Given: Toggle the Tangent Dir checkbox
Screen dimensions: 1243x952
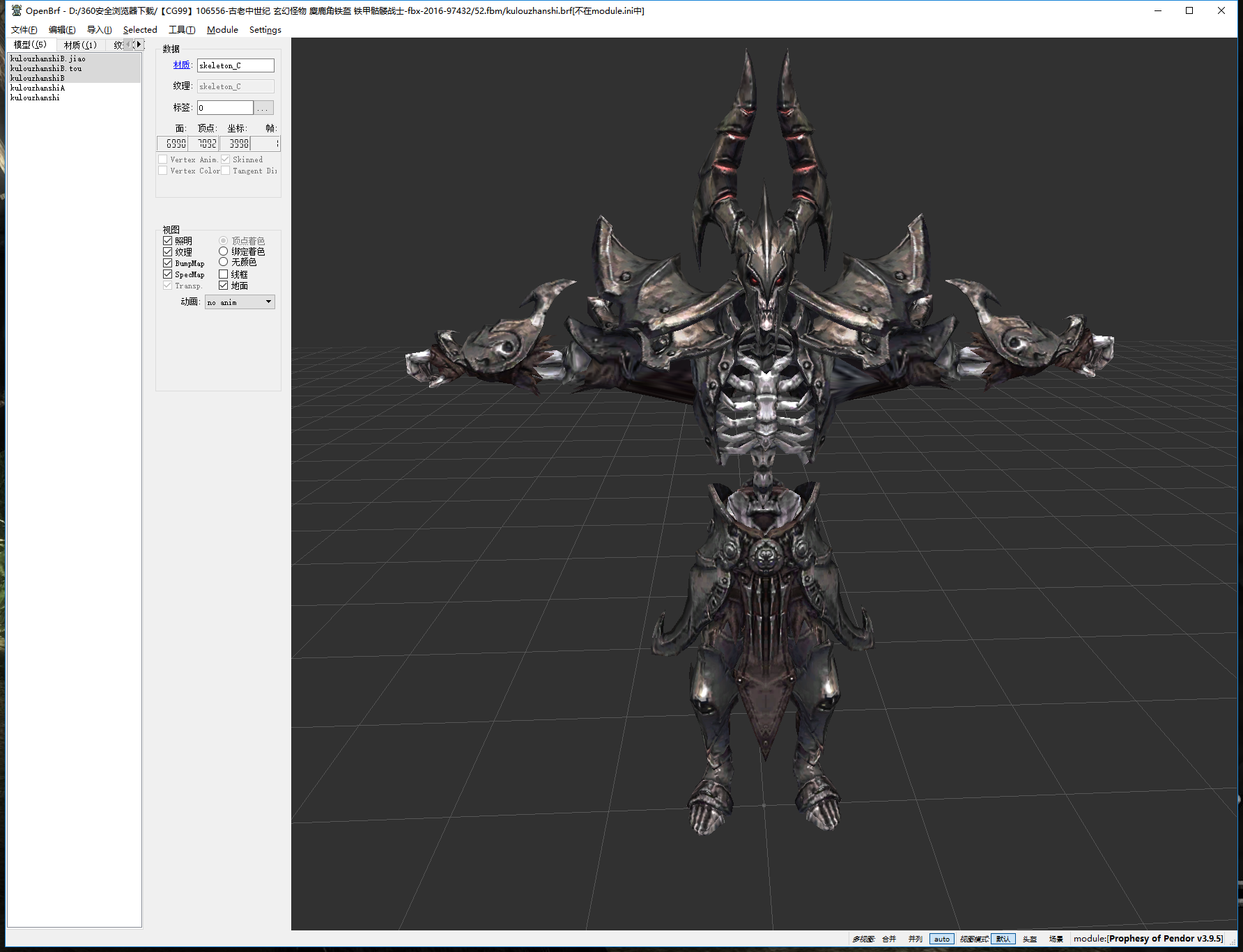Looking at the screenshot, I should (226, 171).
